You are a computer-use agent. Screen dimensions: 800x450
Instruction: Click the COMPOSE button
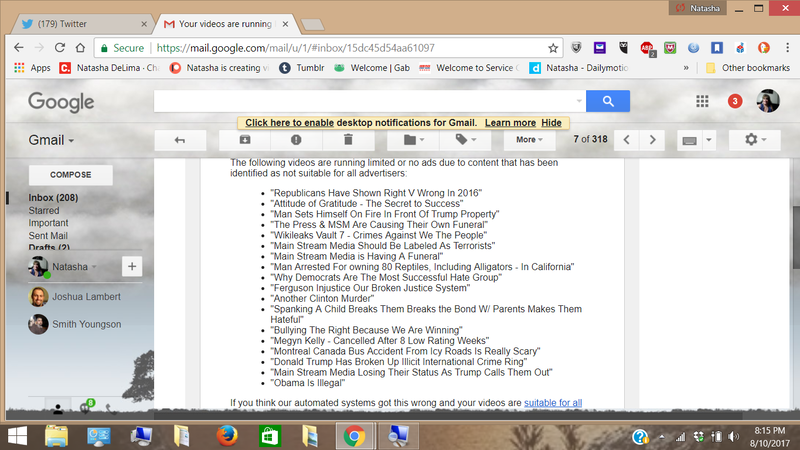pos(70,175)
